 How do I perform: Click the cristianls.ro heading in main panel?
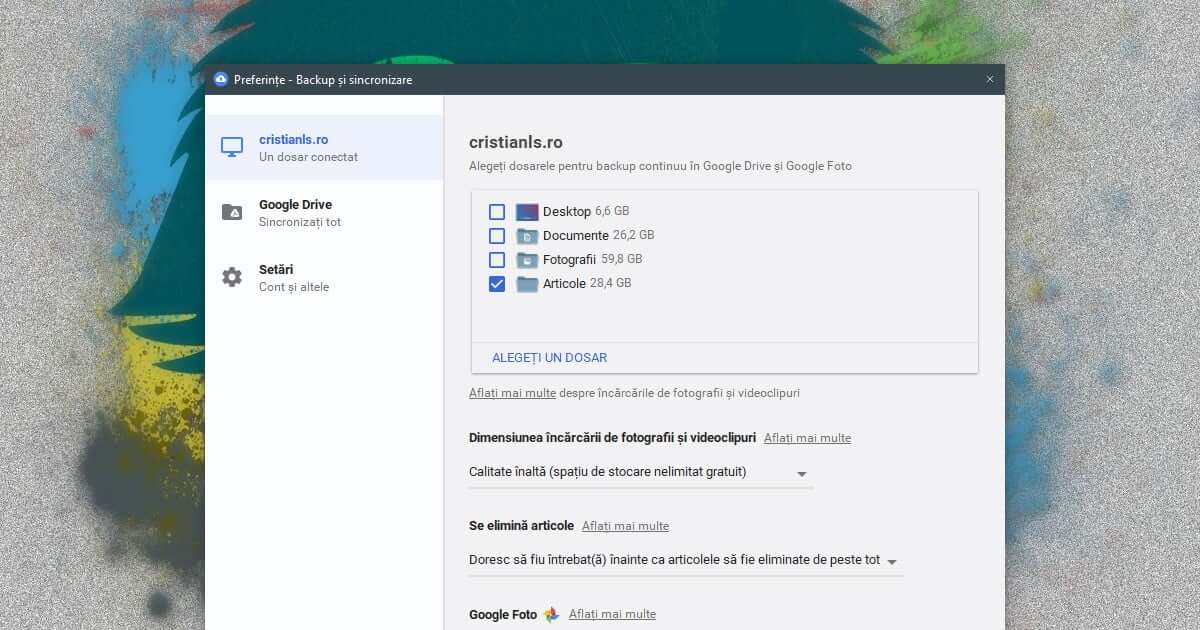(516, 143)
